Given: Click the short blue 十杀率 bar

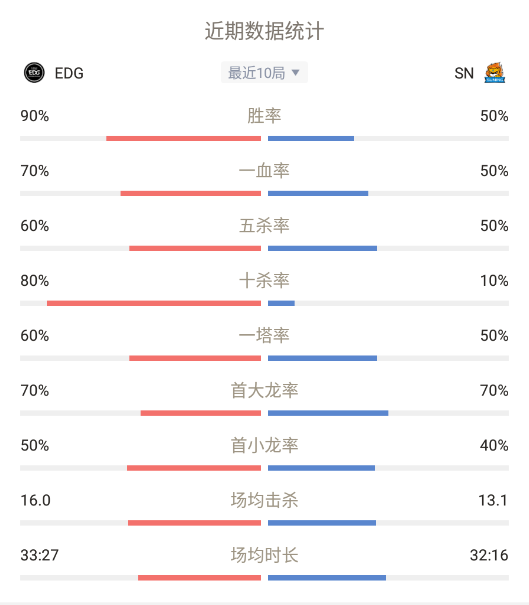Looking at the screenshot, I should [x=281, y=303].
